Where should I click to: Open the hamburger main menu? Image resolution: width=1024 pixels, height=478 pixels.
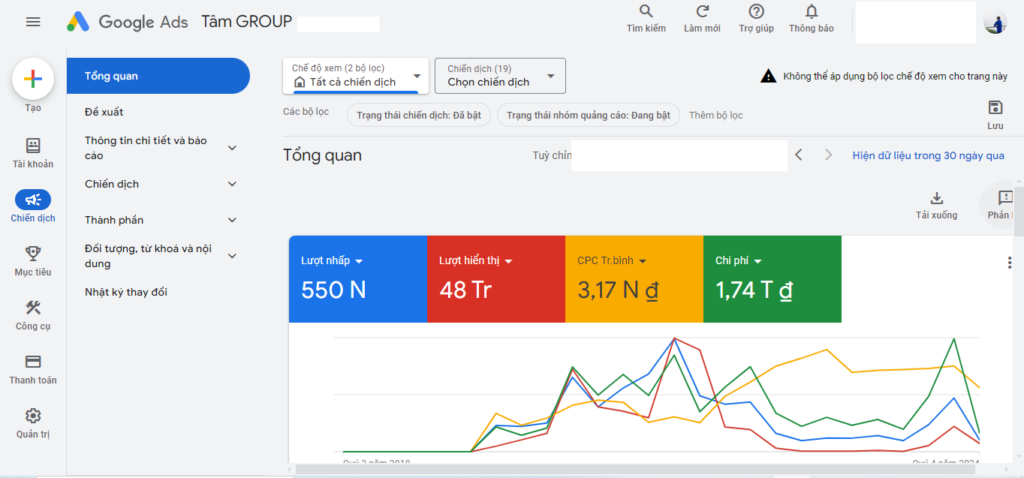pos(33,22)
